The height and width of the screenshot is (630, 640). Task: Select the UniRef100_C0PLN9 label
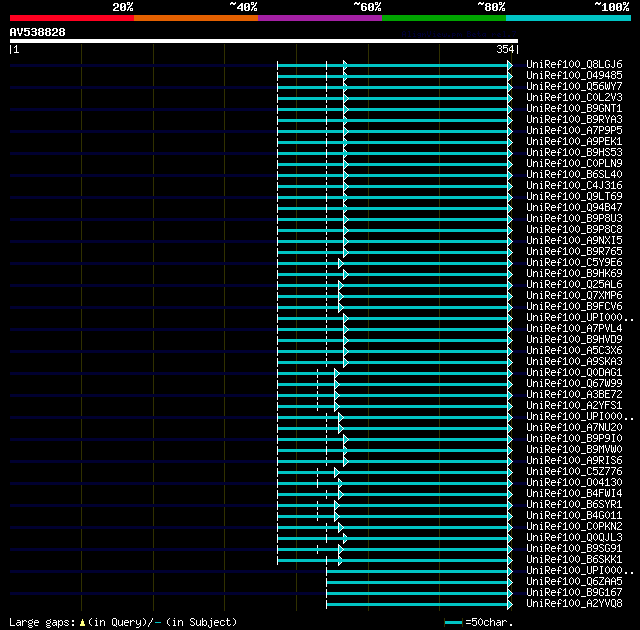(574, 163)
